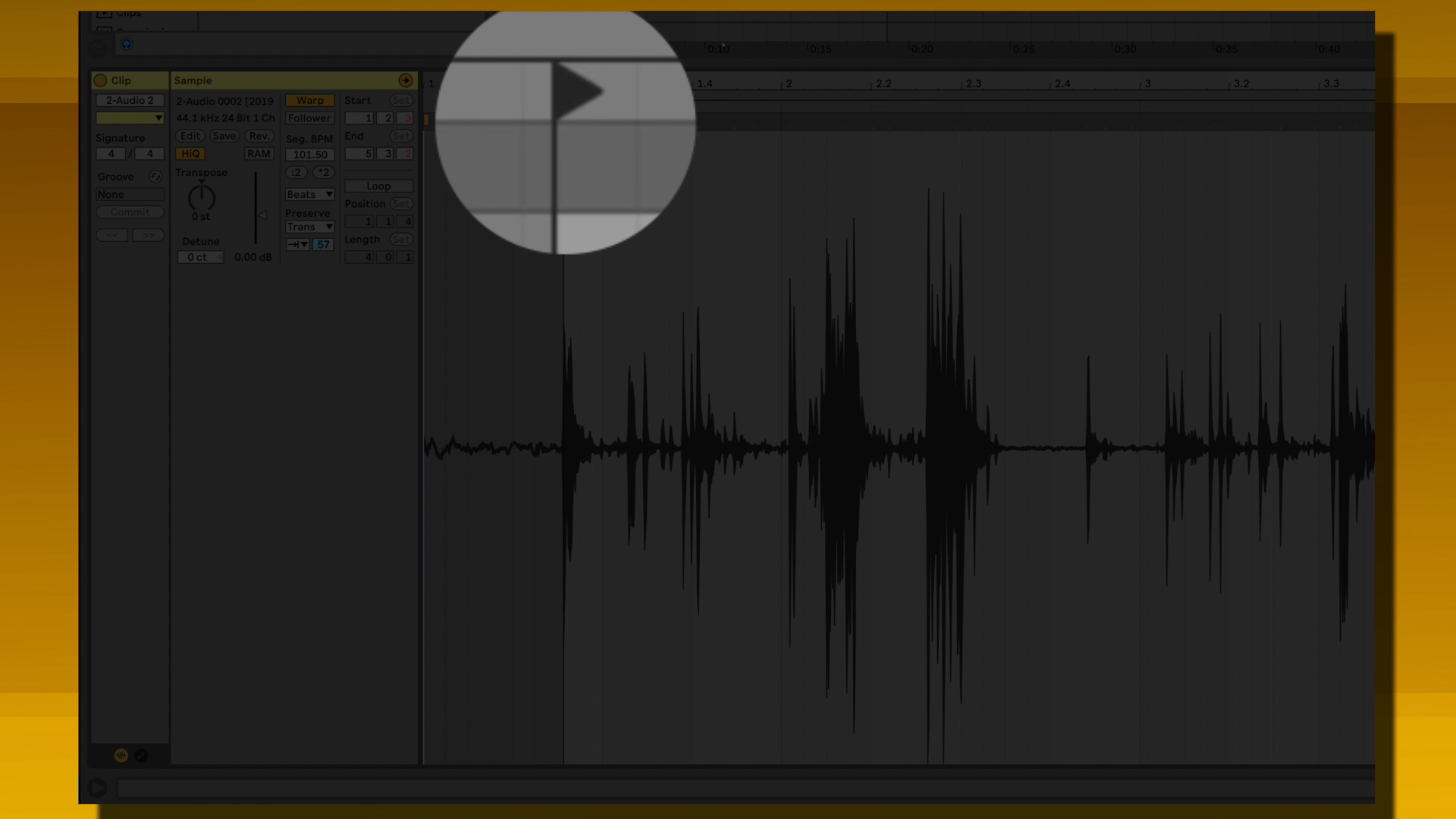Screen dimensions: 1456x819
Task: Toggle the HiQ button
Action: pyautogui.click(x=190, y=154)
